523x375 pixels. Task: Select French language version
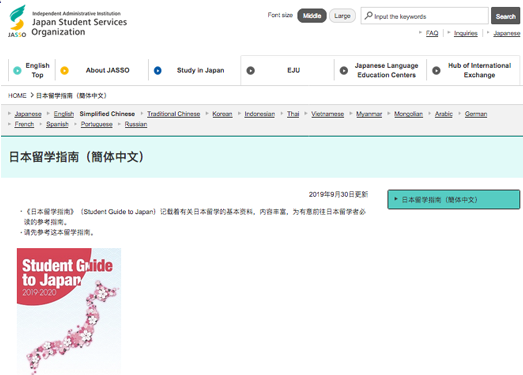coord(24,124)
